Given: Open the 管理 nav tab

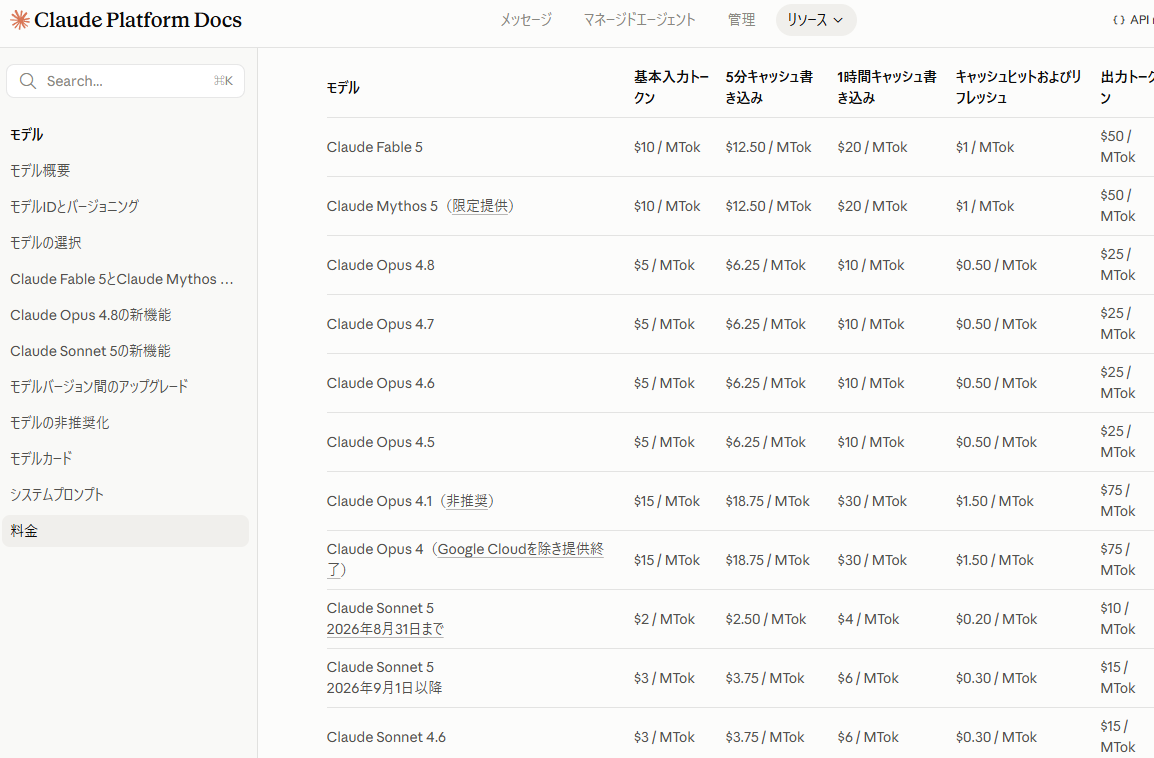Looking at the screenshot, I should click(x=741, y=20).
